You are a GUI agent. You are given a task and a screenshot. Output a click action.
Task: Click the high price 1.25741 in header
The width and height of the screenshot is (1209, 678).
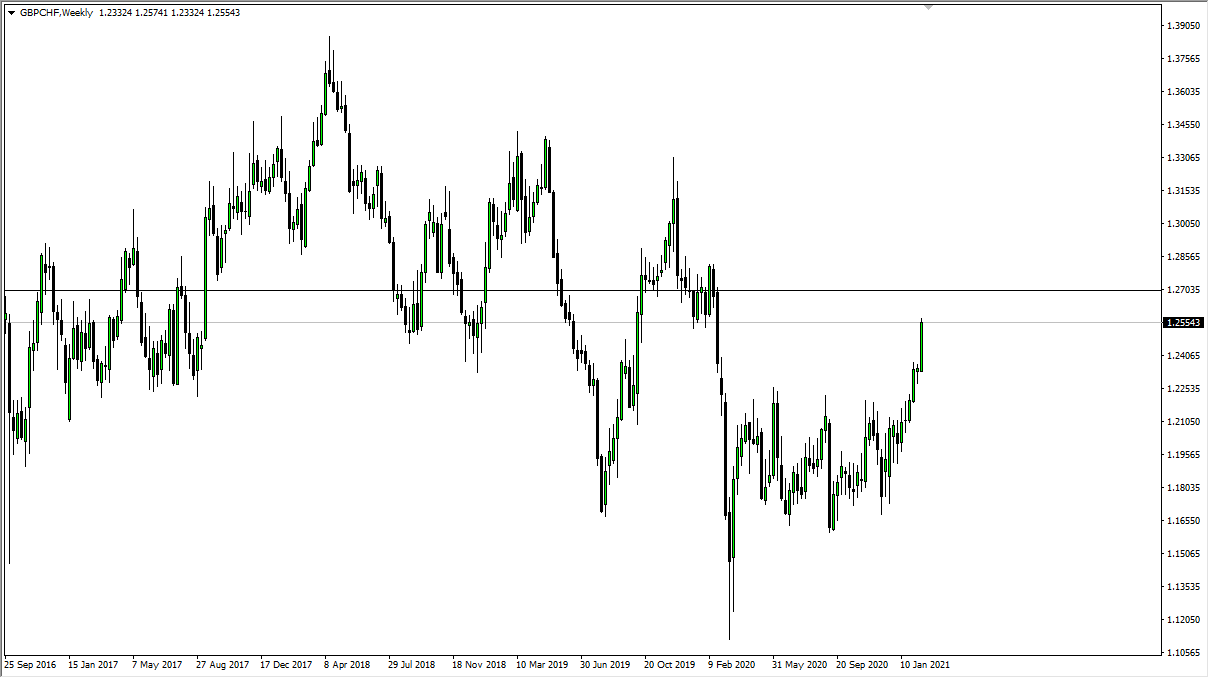click(149, 12)
